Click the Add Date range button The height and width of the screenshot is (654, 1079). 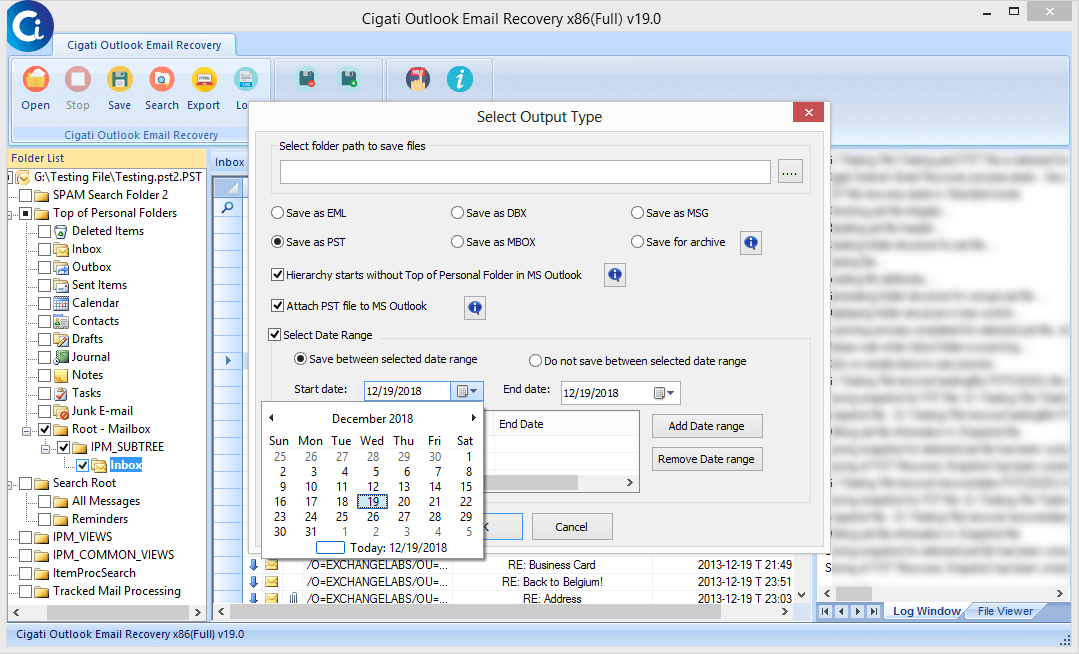(x=707, y=426)
